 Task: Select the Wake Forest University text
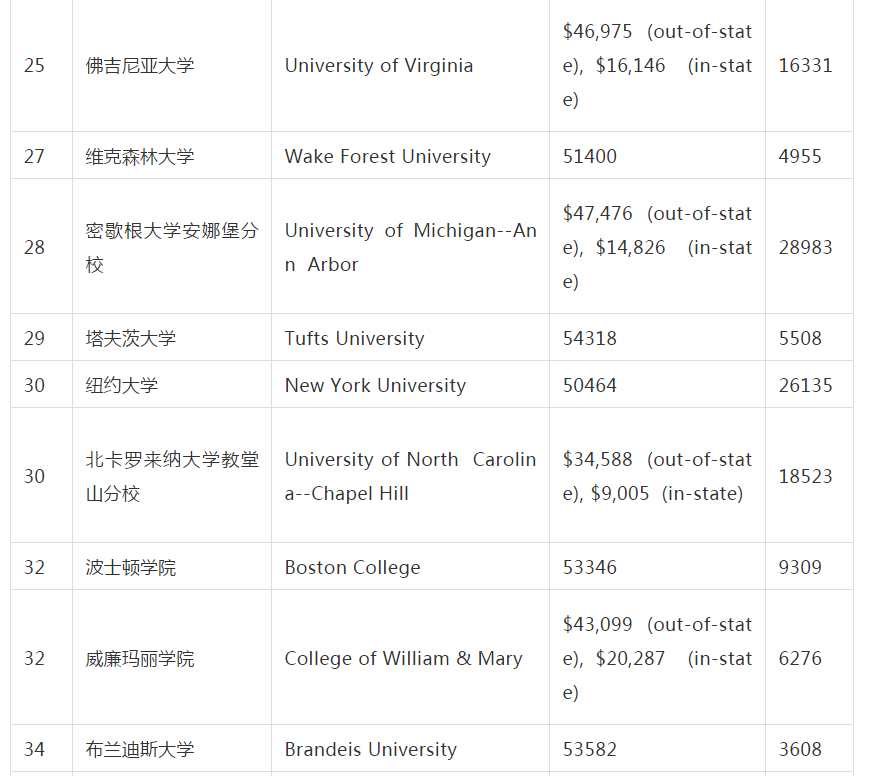388,156
